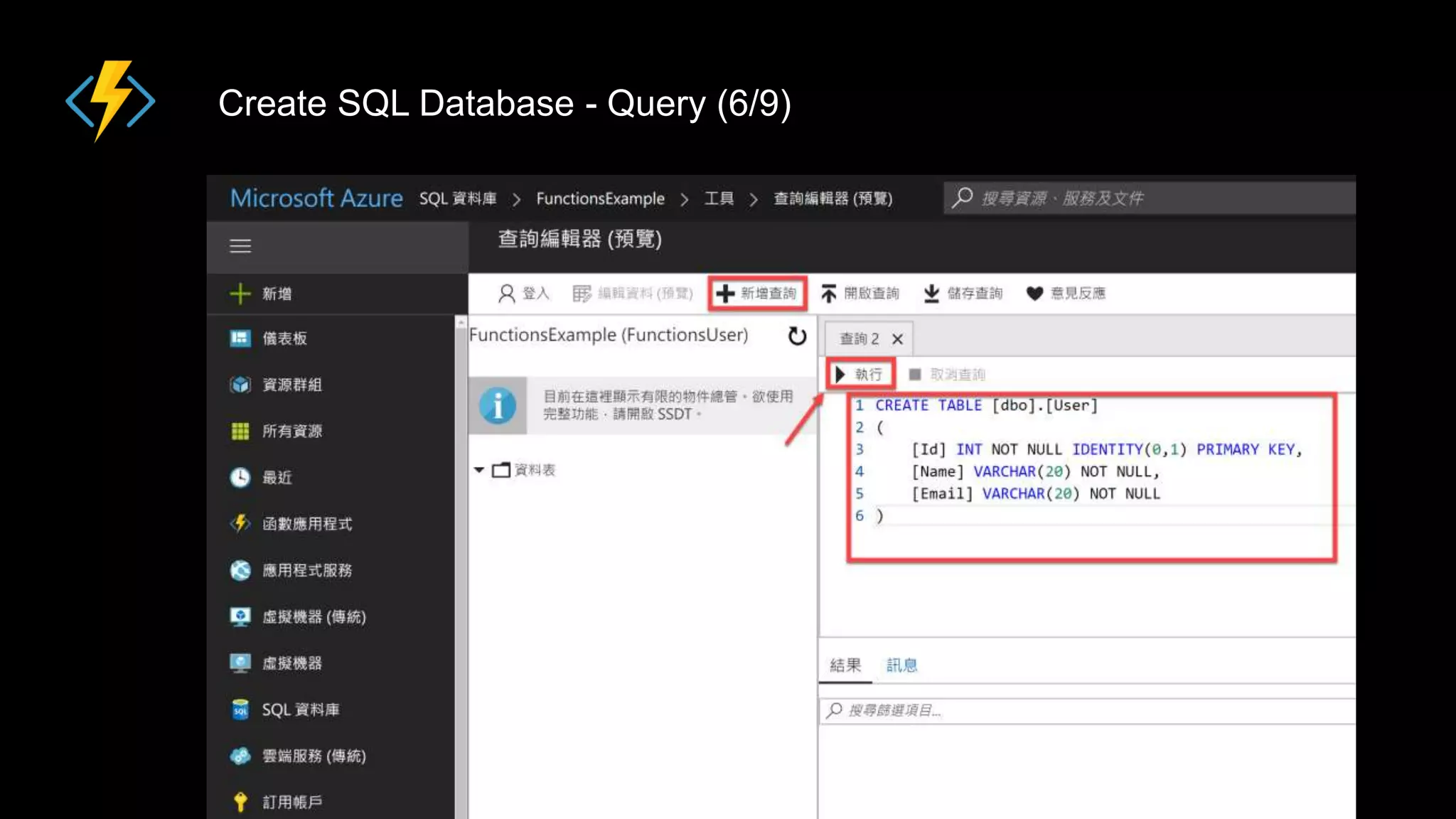Go to FunctionsExample breadcrumb
1456x819 pixels.
(x=600, y=198)
